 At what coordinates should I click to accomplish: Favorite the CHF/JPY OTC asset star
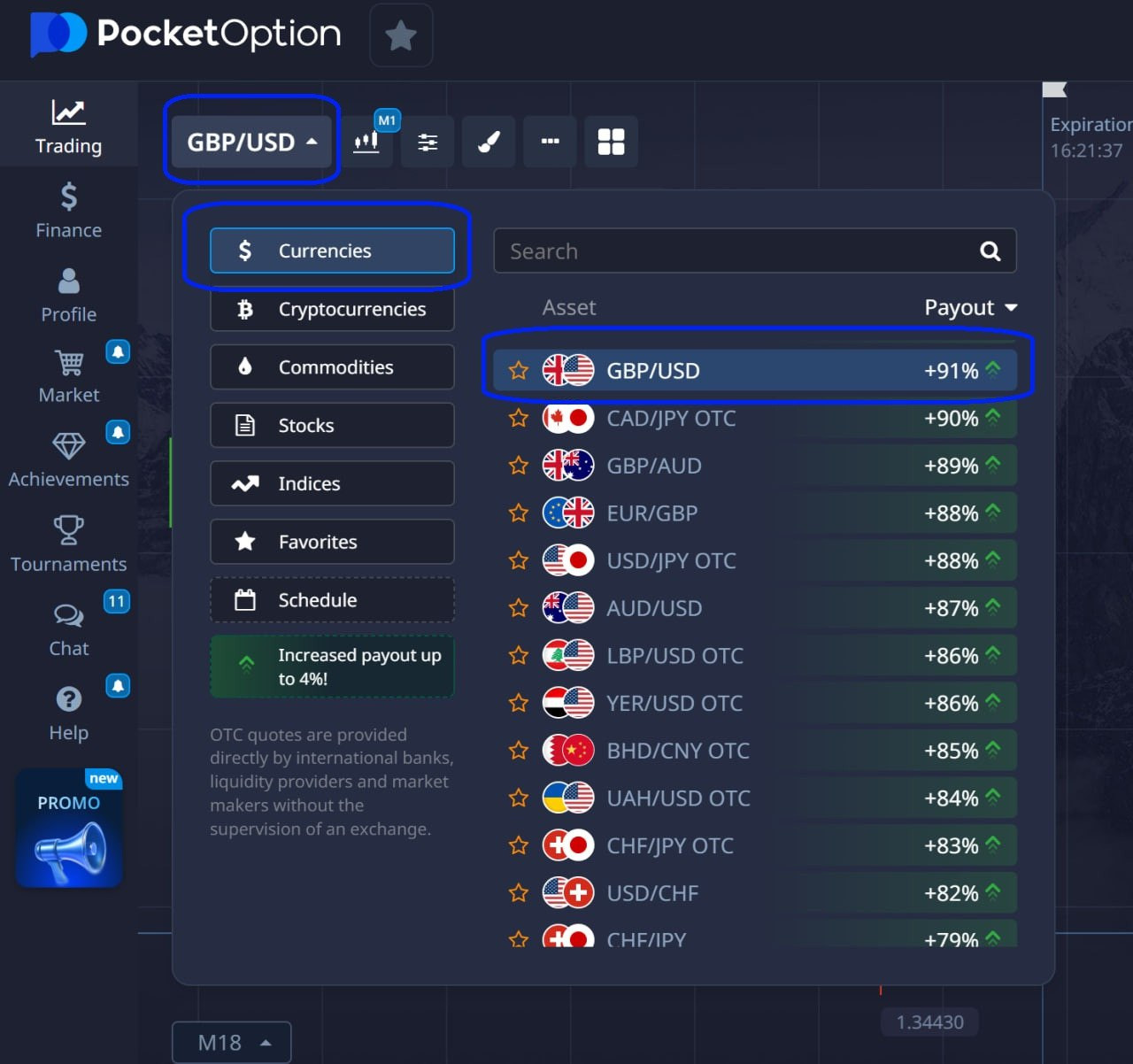[519, 845]
